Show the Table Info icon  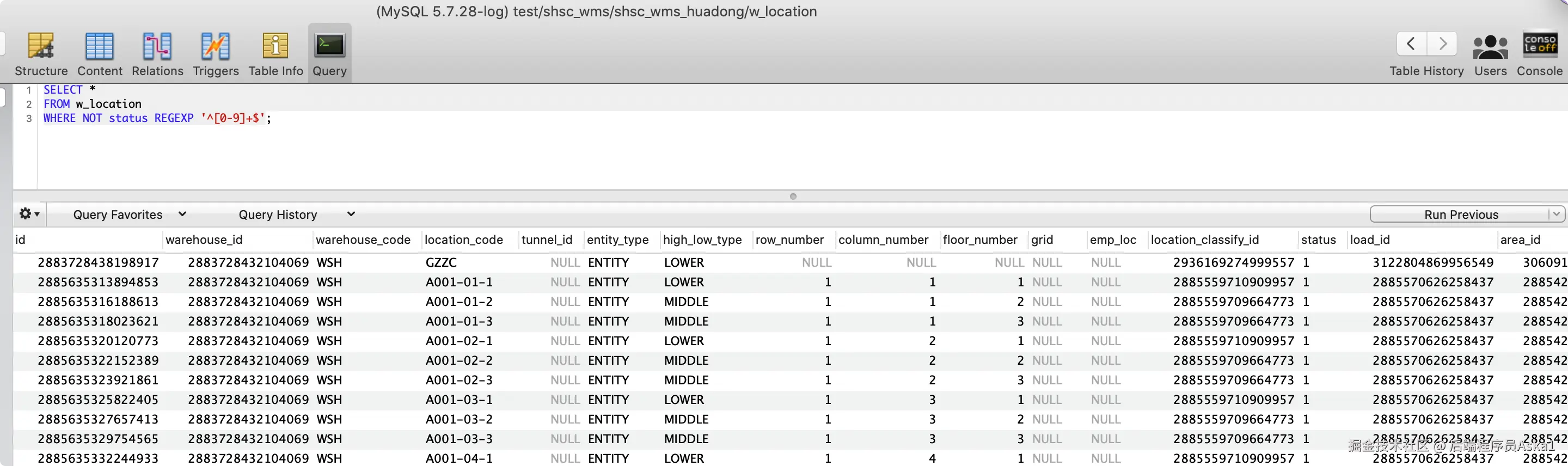click(275, 47)
